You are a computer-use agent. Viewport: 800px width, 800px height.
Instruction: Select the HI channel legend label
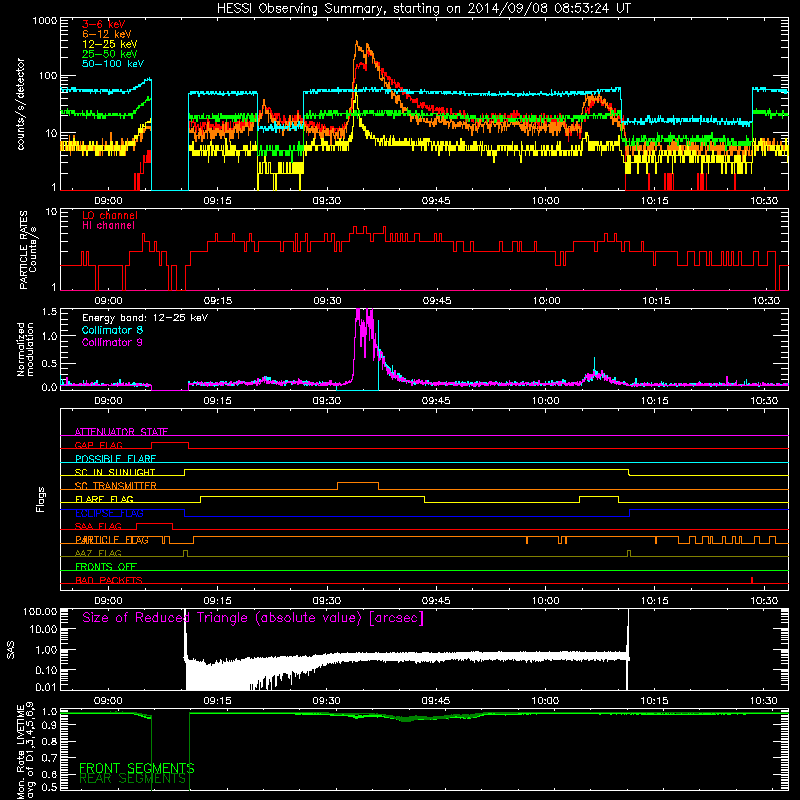(x=108, y=226)
